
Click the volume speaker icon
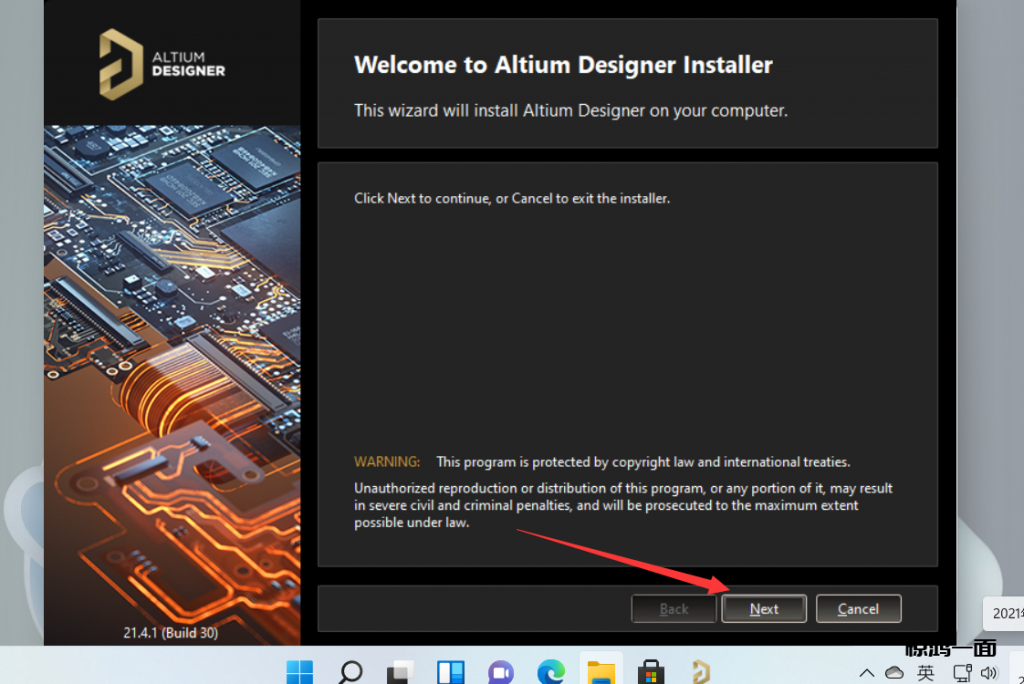click(990, 673)
